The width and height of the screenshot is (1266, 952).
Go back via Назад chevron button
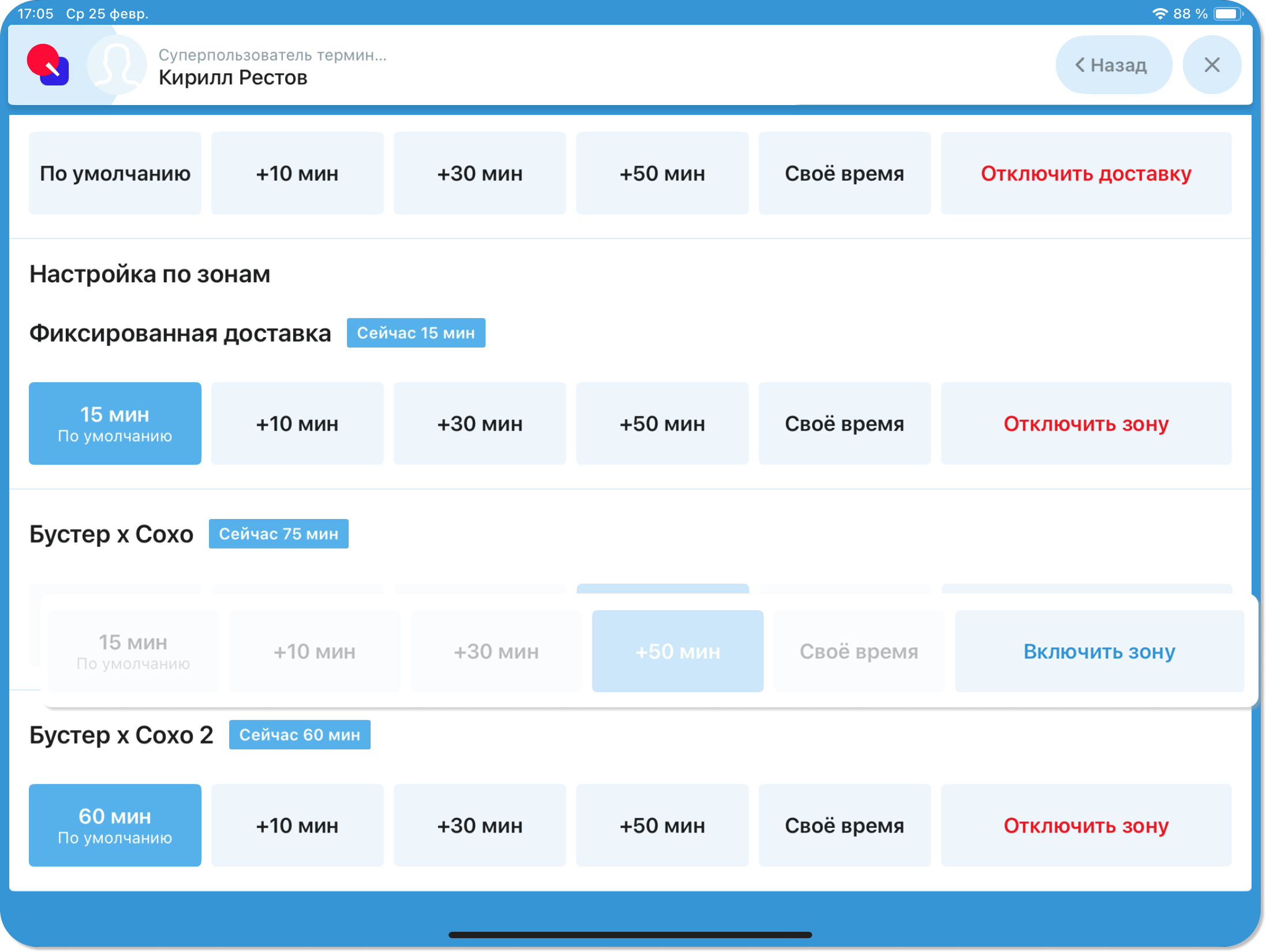click(1112, 65)
